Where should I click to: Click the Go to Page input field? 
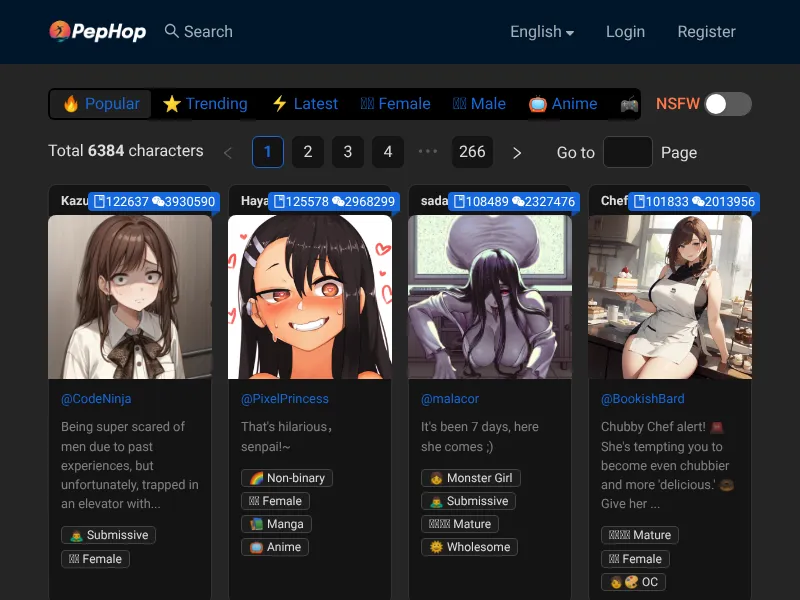point(628,152)
